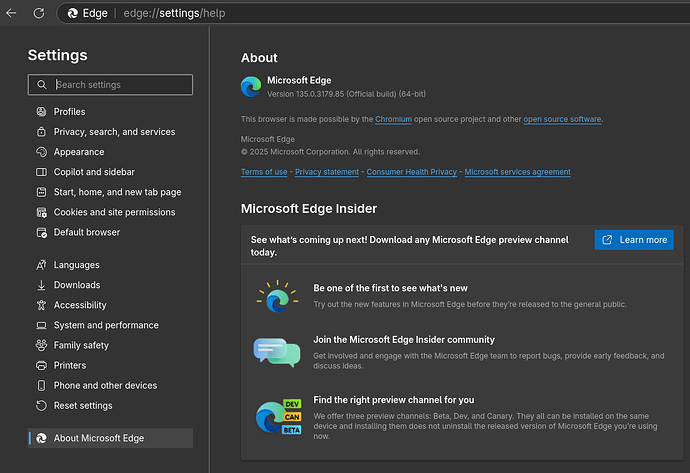The width and height of the screenshot is (690, 473).
Task: Select About Microsoft Edge
Action: pos(110,438)
